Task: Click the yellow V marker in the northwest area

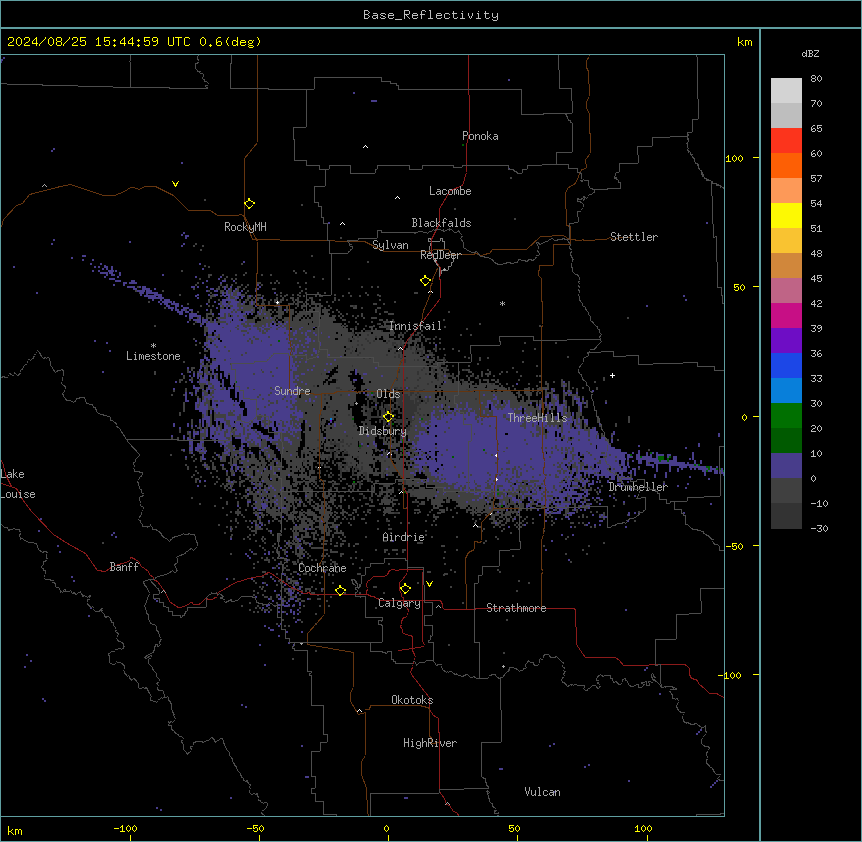Action: point(175,184)
